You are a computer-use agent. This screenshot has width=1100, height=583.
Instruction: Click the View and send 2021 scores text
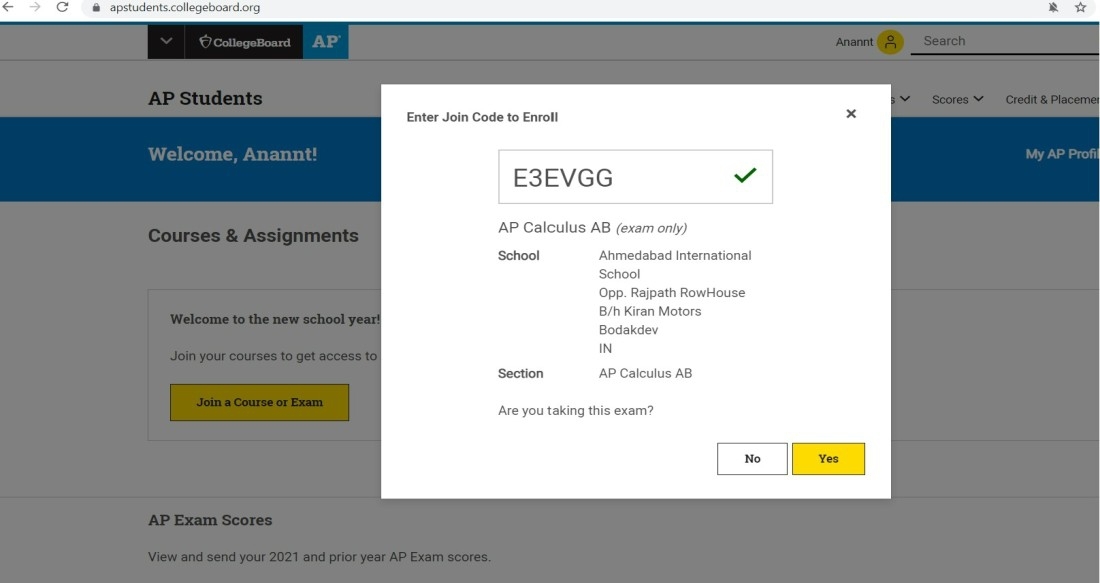[319, 557]
